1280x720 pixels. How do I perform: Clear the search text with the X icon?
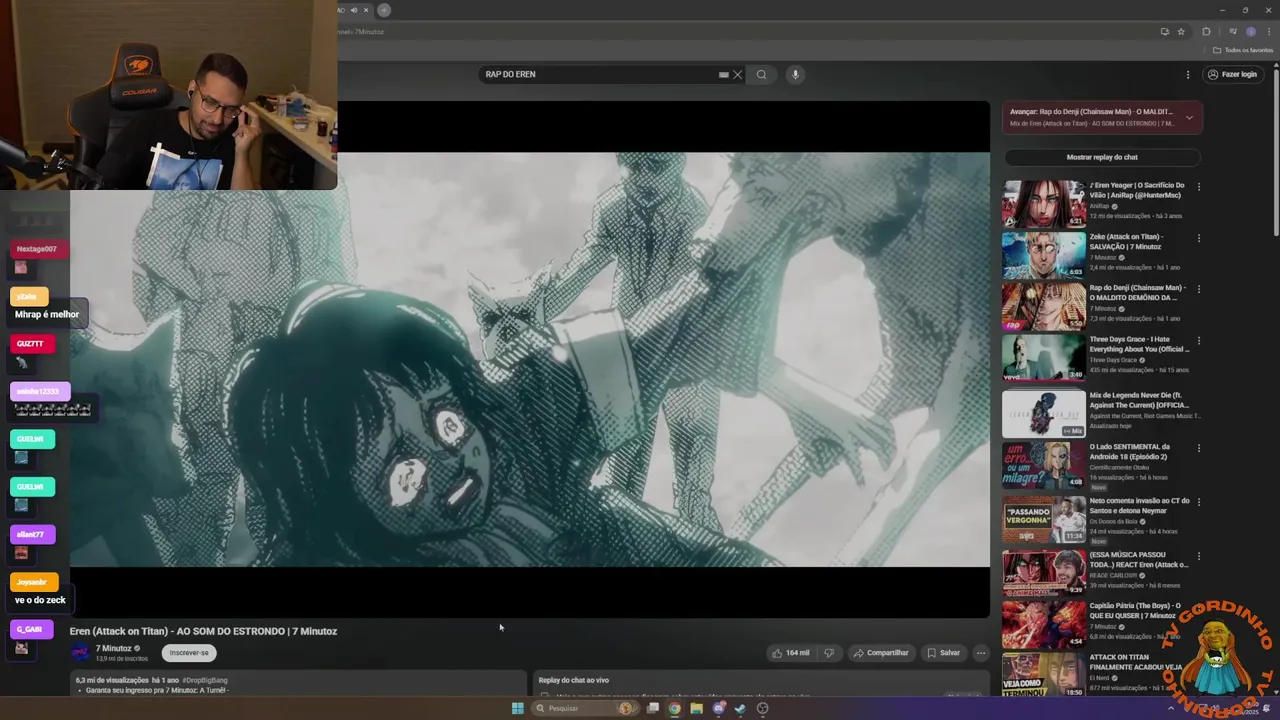click(x=738, y=74)
